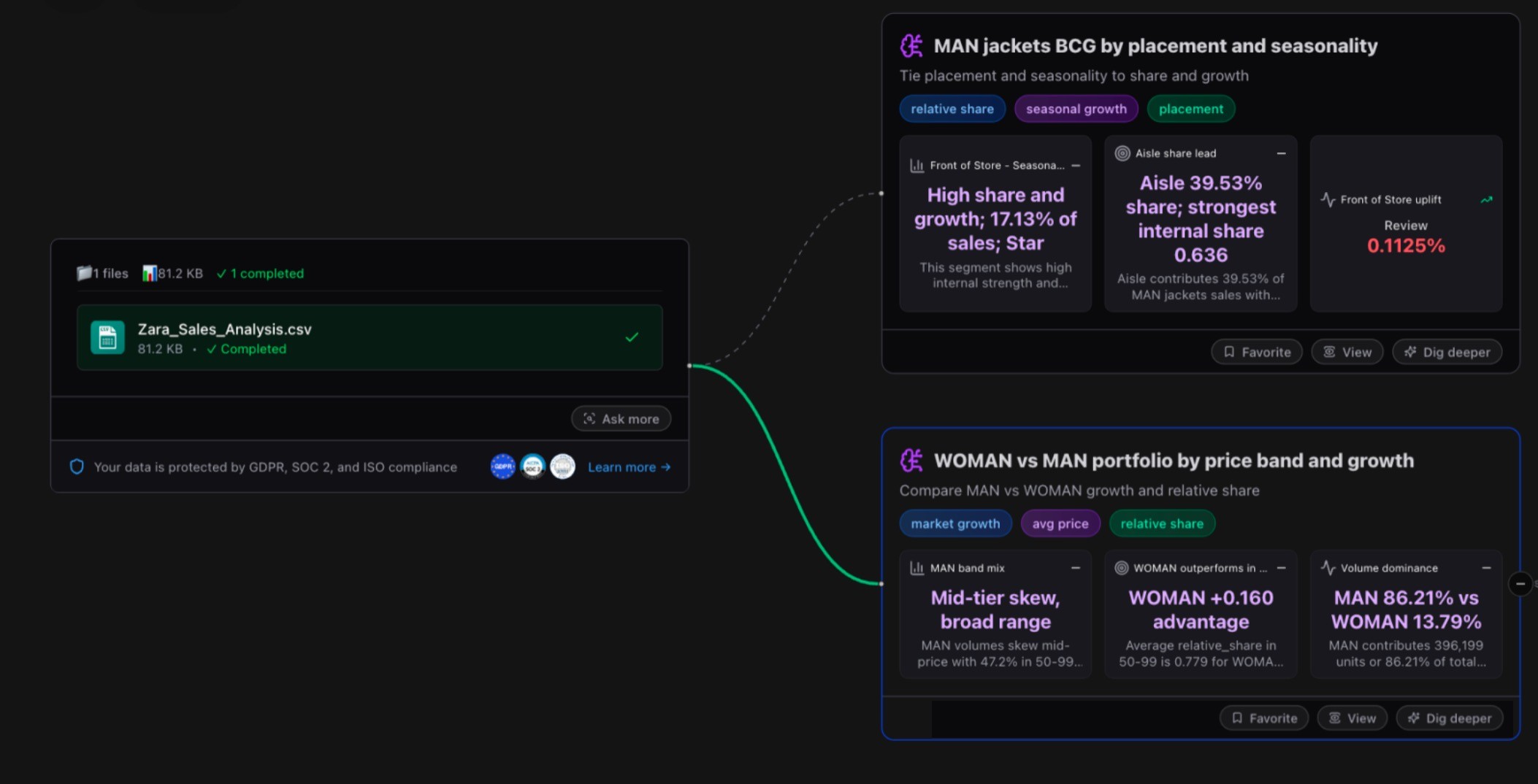The width and height of the screenshot is (1538, 784).
Task: Click the target icon on WOMAN outperforms card
Action: 1122,568
